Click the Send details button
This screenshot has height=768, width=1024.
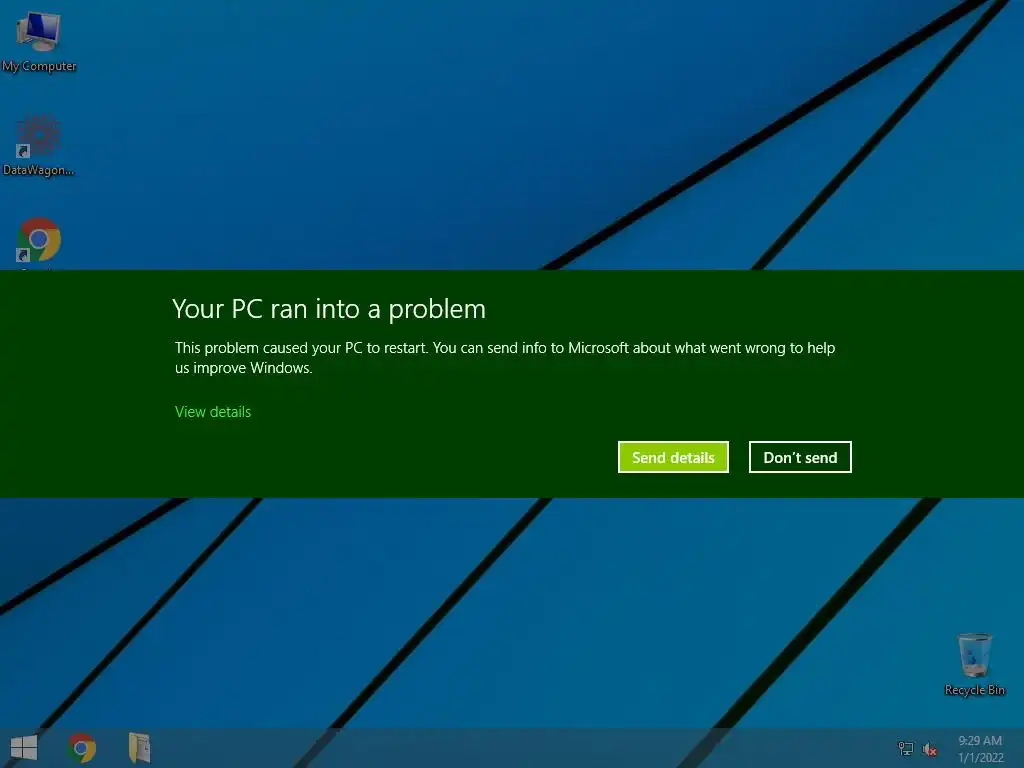[673, 457]
